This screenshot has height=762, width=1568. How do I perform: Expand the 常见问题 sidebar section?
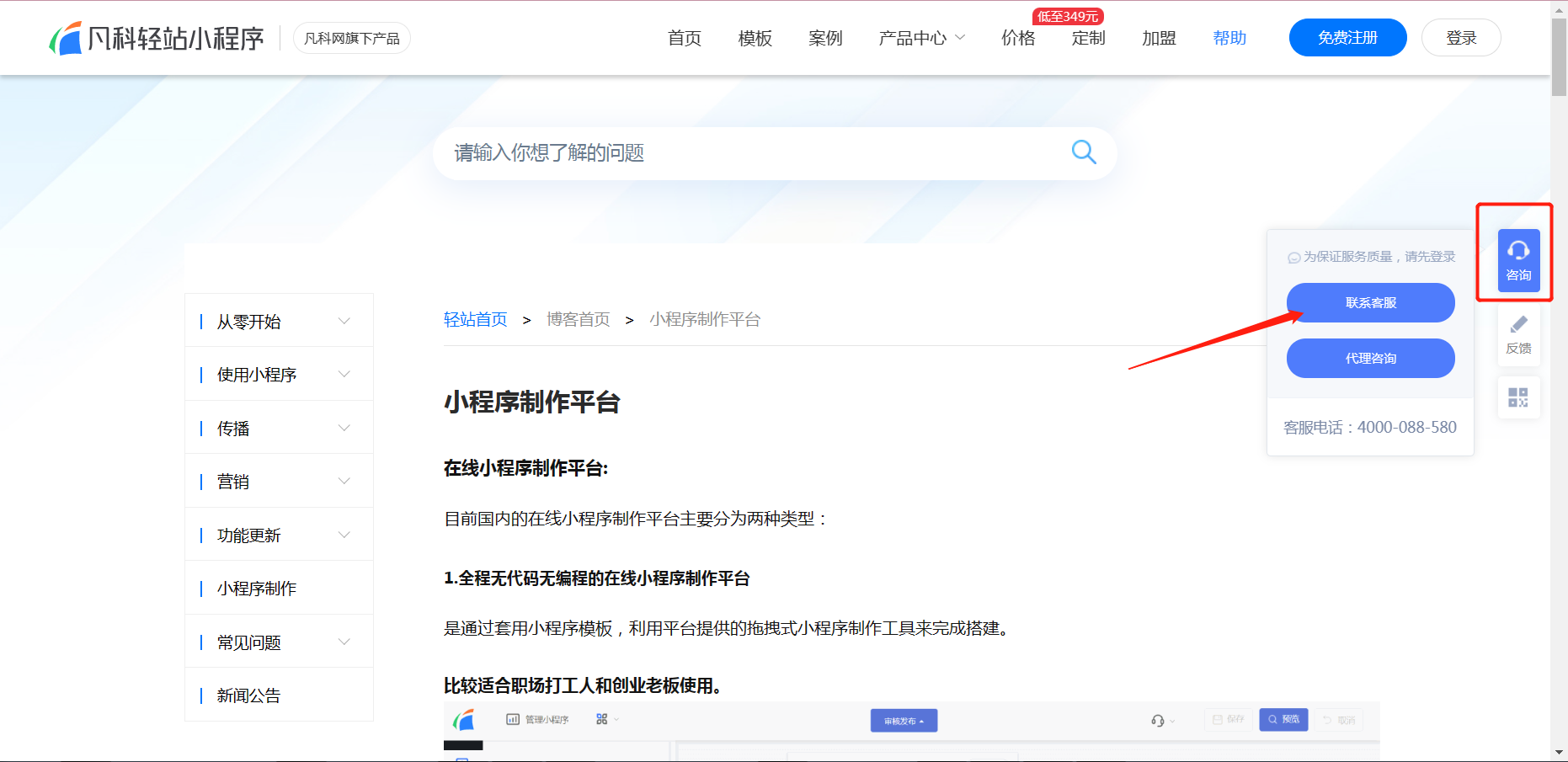(x=279, y=642)
